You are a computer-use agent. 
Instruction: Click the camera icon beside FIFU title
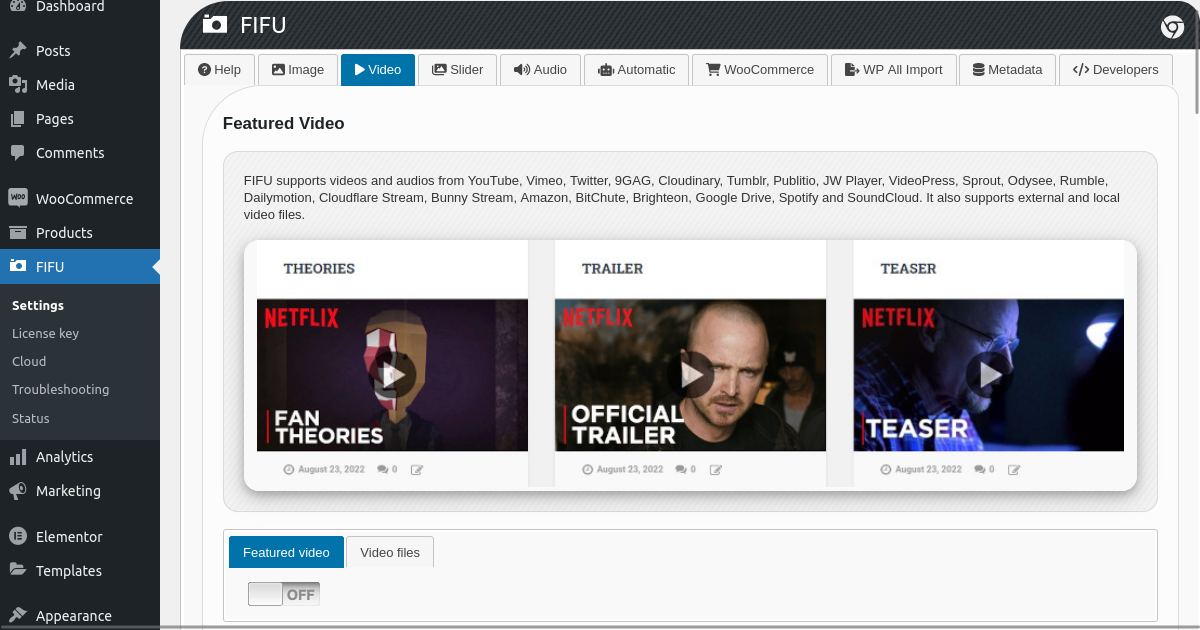(x=214, y=25)
